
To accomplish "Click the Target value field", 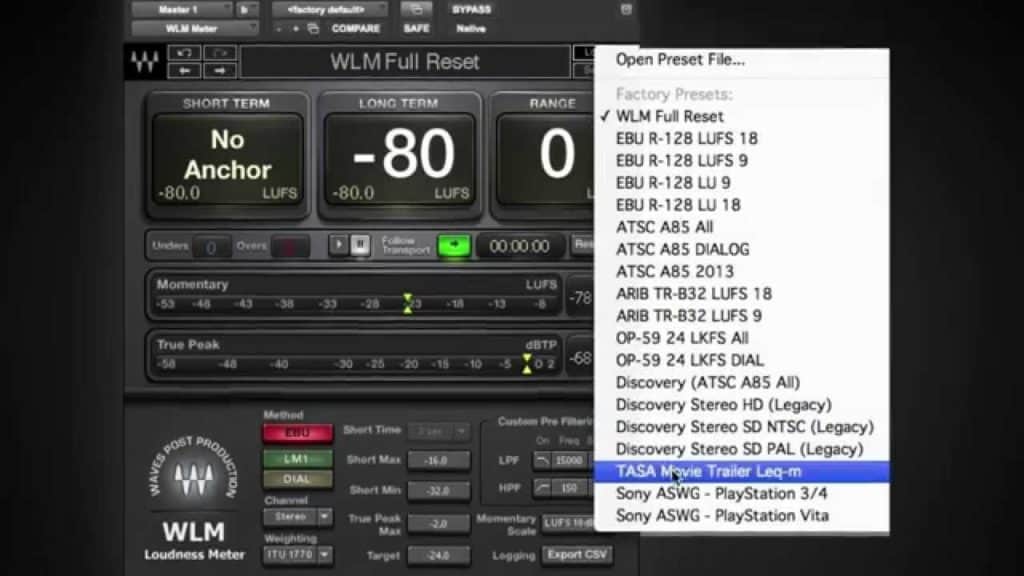I will [438, 556].
